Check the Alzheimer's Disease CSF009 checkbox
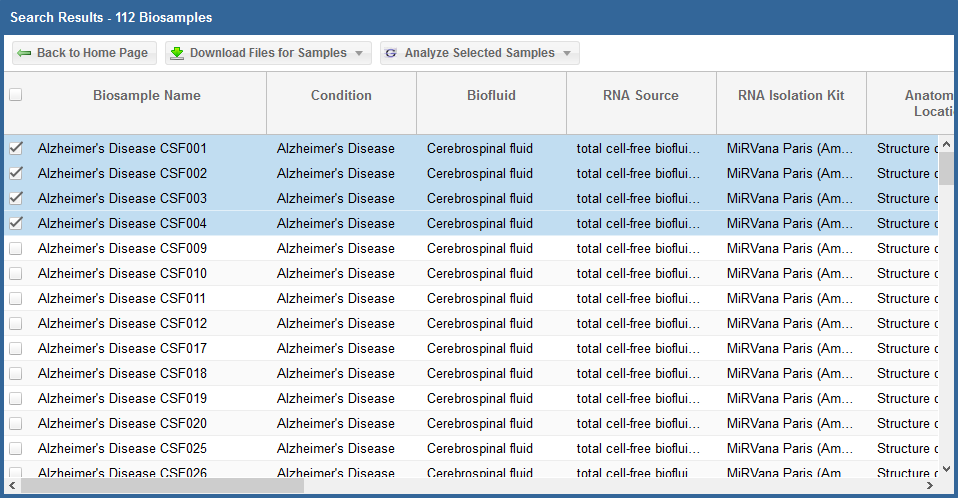The width and height of the screenshot is (958, 498). [15, 248]
